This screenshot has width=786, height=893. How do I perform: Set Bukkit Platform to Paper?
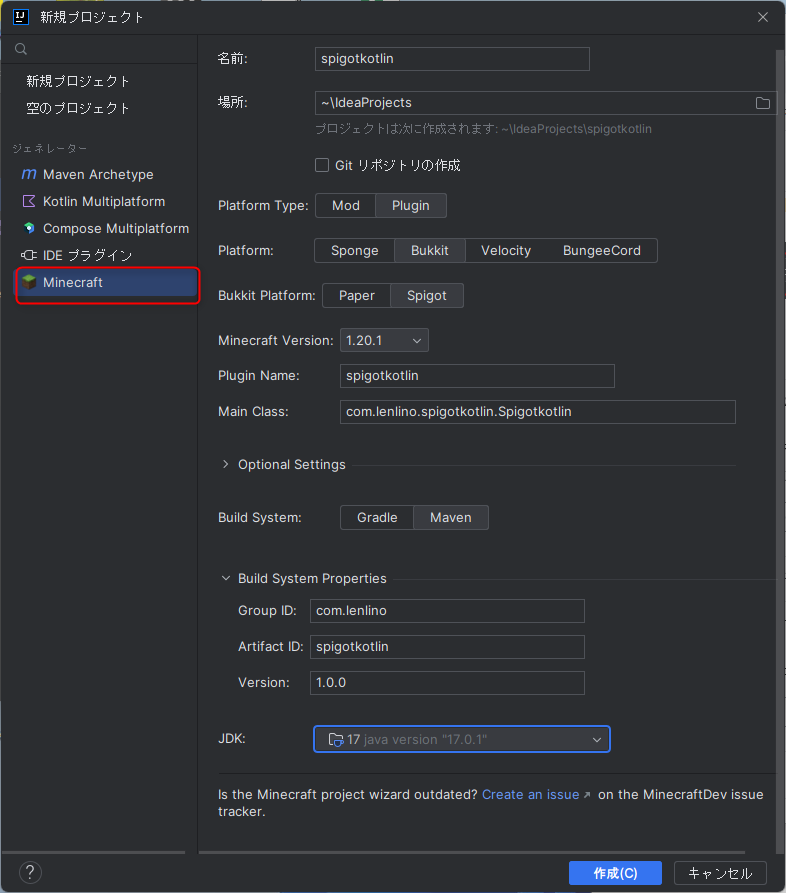tap(356, 296)
